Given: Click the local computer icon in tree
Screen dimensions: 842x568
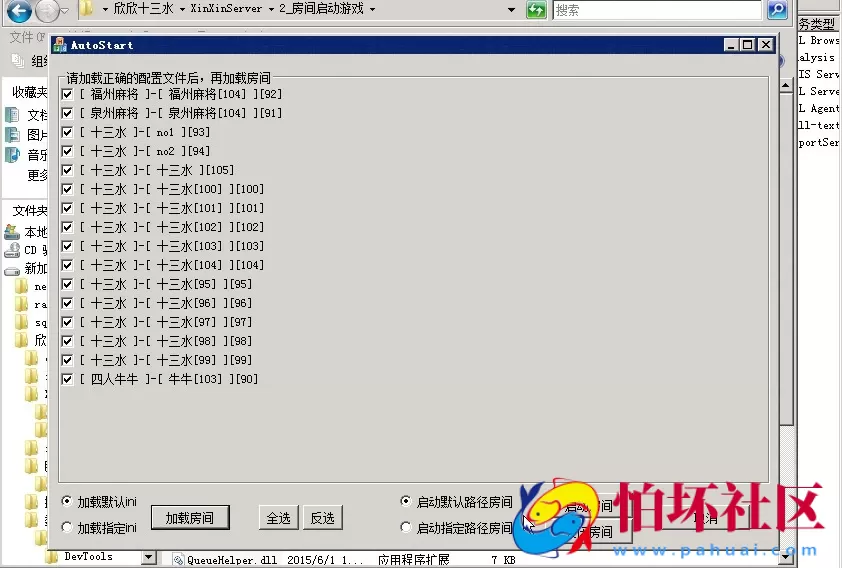Looking at the screenshot, I should (12, 231).
